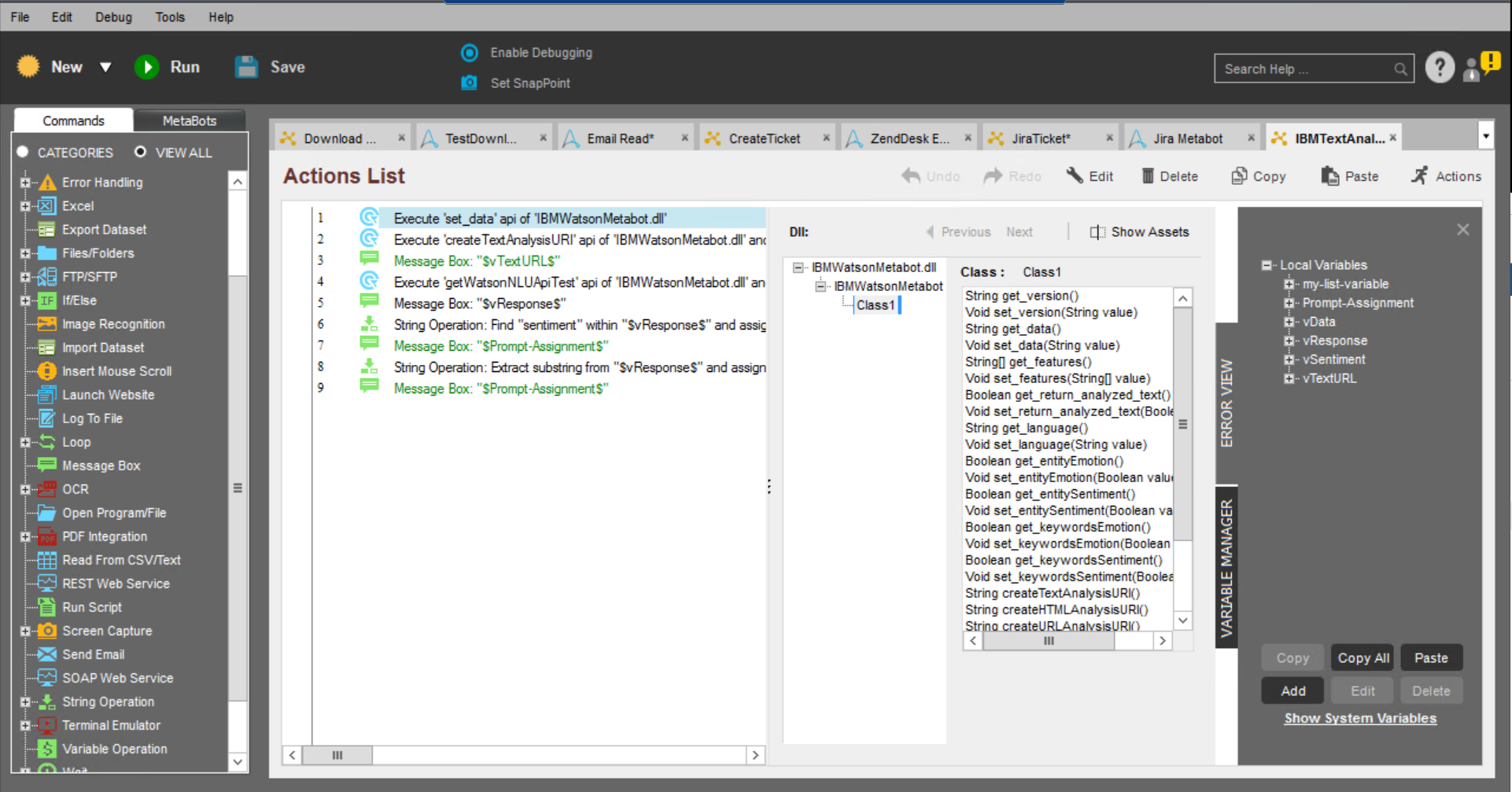Open the dropdown arrow next to New
The height and width of the screenshot is (792, 1512).
tap(105, 68)
